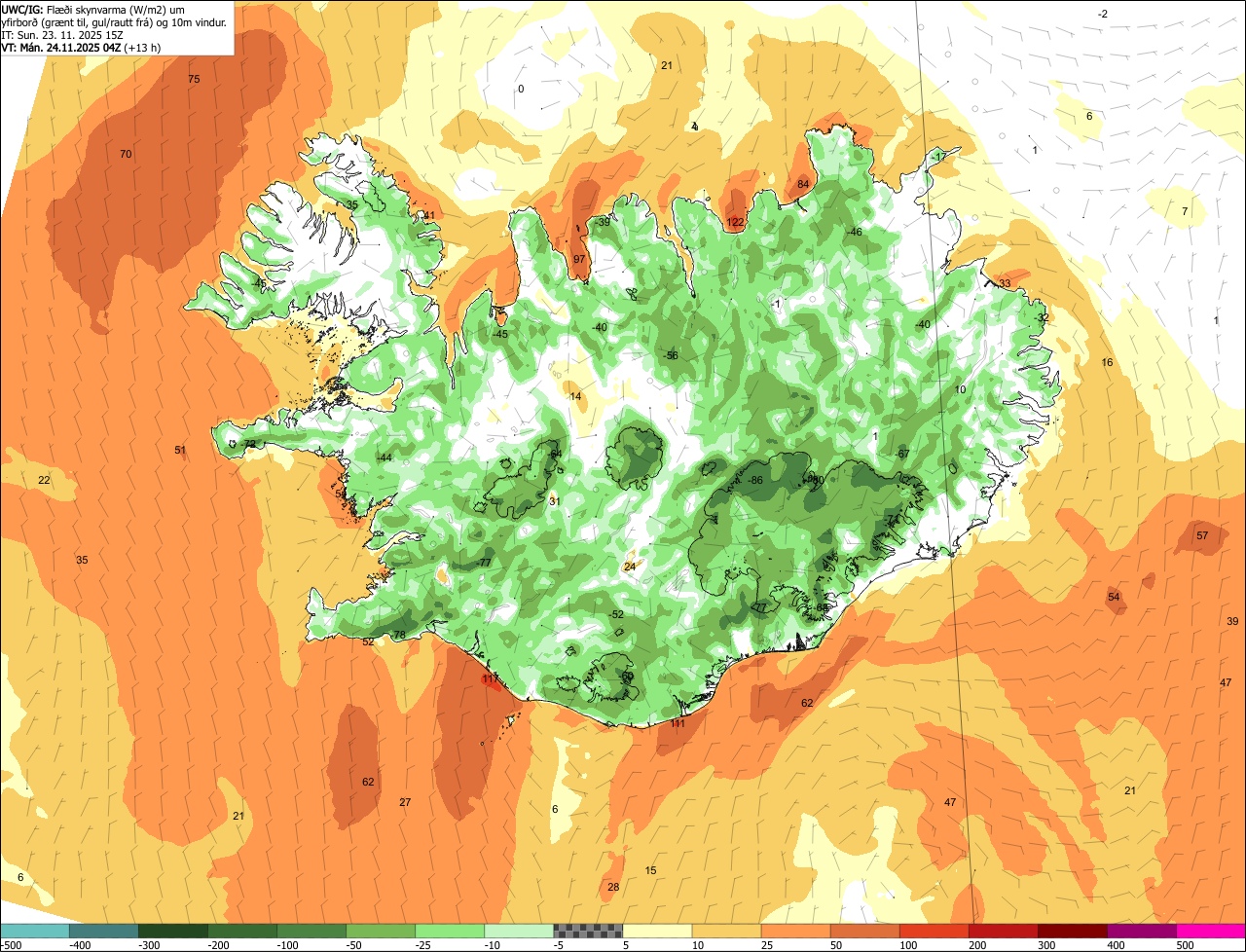Click the map value '41'

pos(429,215)
